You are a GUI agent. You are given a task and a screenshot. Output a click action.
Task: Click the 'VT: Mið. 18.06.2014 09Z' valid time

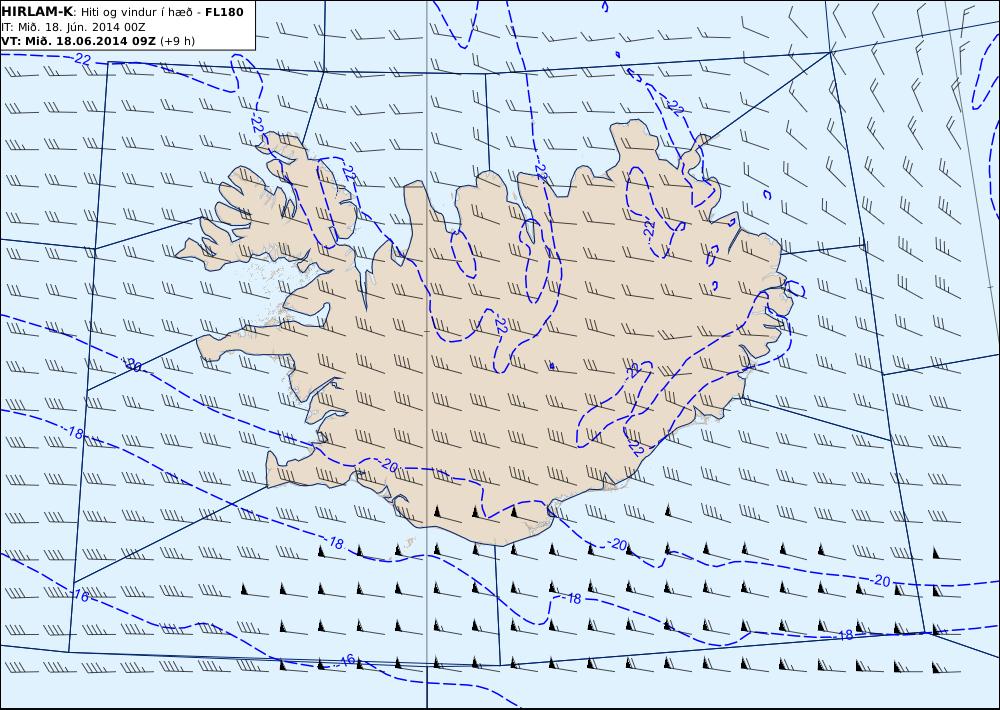click(78, 41)
